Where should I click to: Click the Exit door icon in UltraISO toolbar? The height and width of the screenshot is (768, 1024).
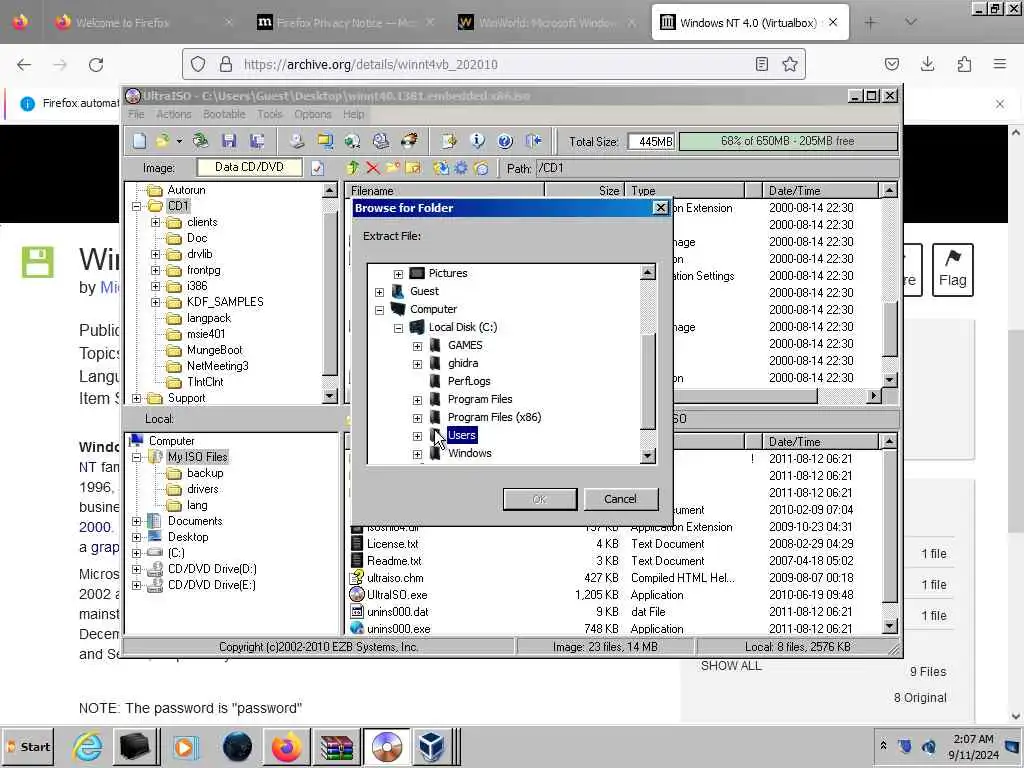click(534, 141)
